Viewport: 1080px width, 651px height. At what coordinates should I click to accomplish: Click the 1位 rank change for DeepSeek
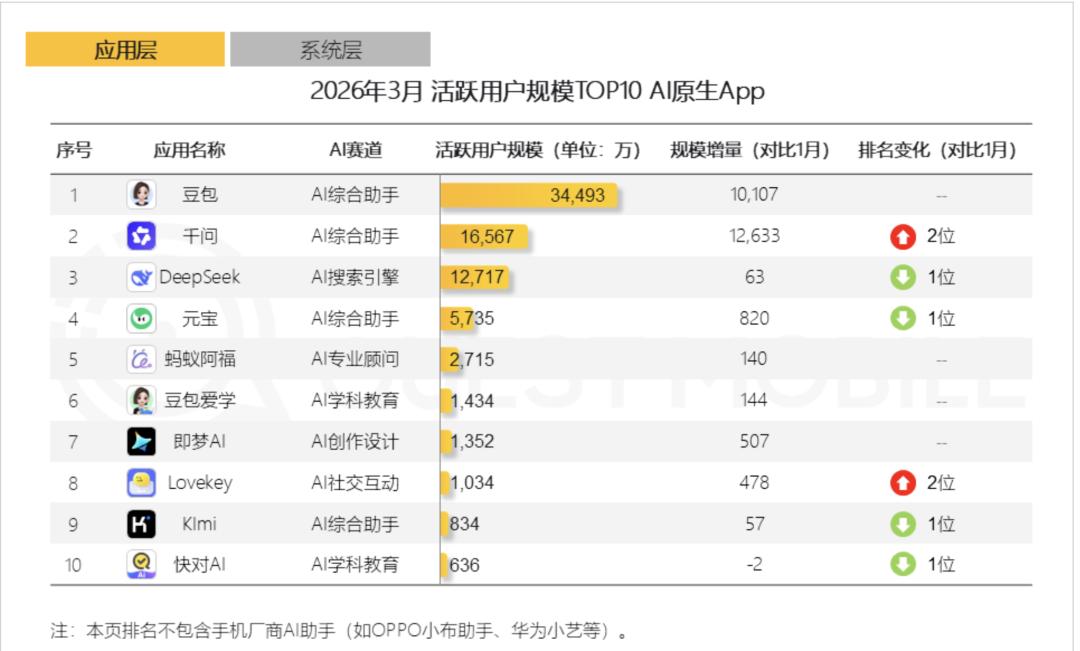(941, 277)
